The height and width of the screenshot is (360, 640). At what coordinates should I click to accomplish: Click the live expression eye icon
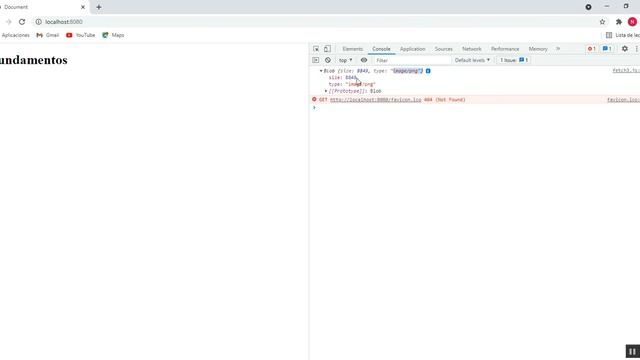[364, 60]
